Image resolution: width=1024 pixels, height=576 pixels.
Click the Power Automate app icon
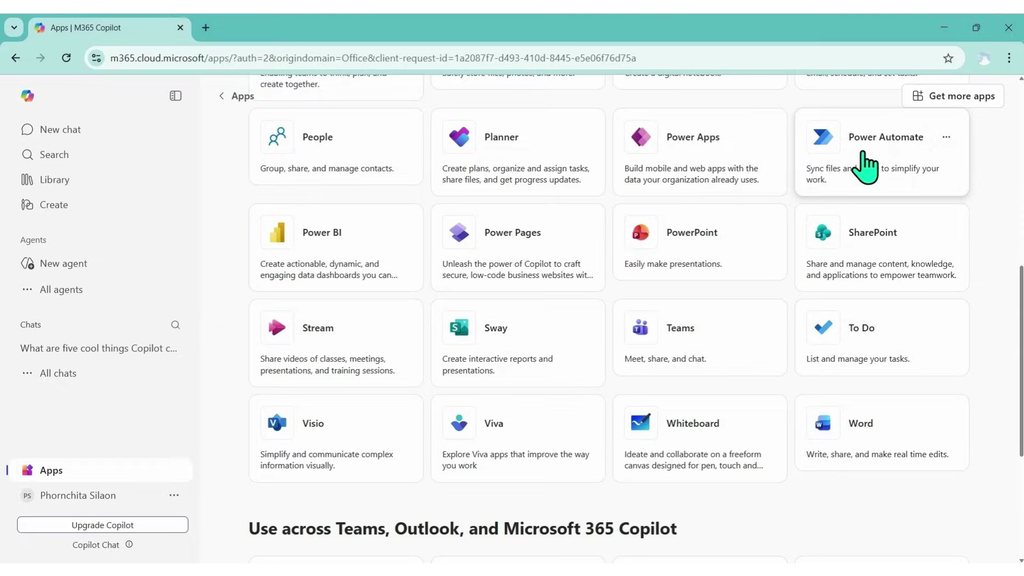(823, 137)
